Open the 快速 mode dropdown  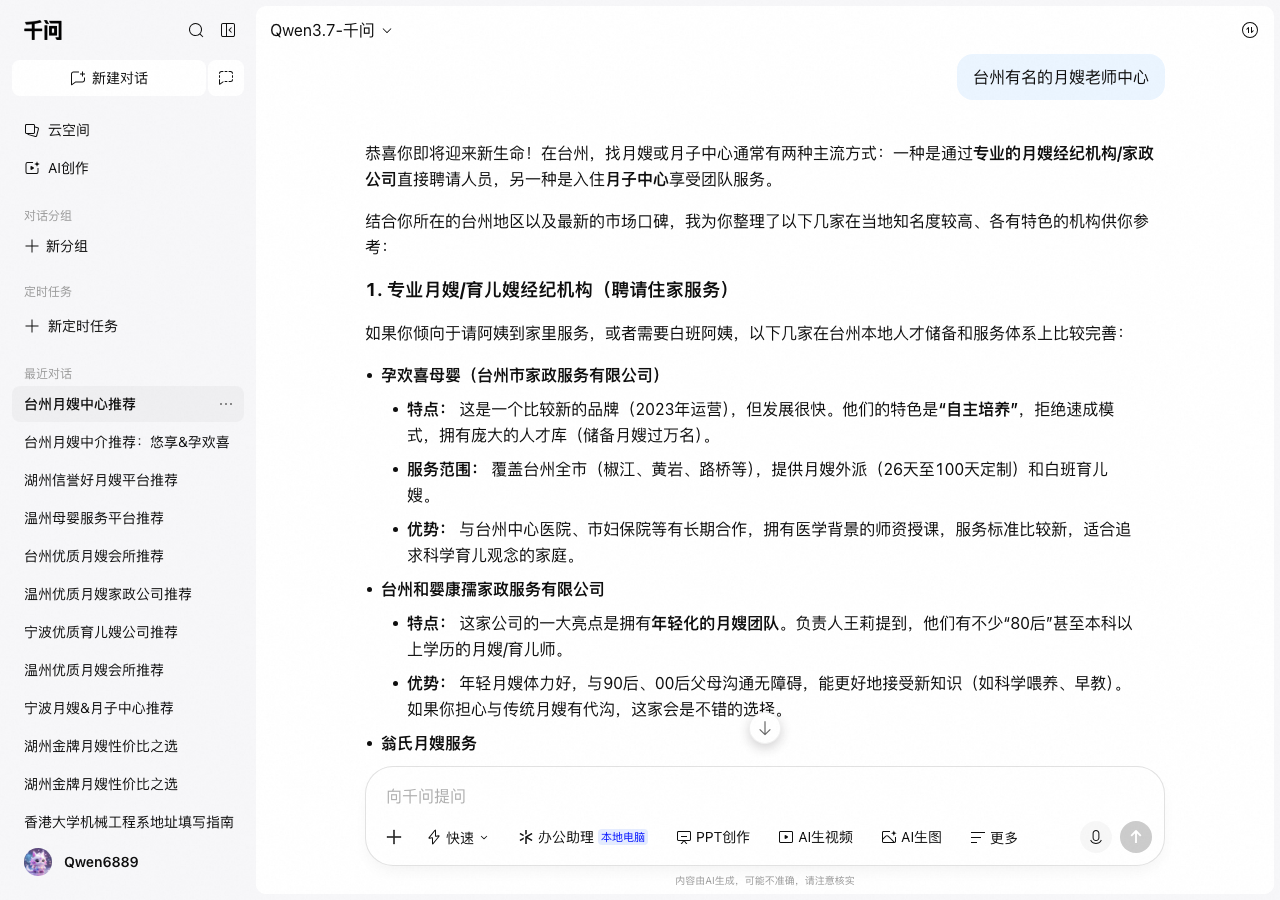click(458, 837)
